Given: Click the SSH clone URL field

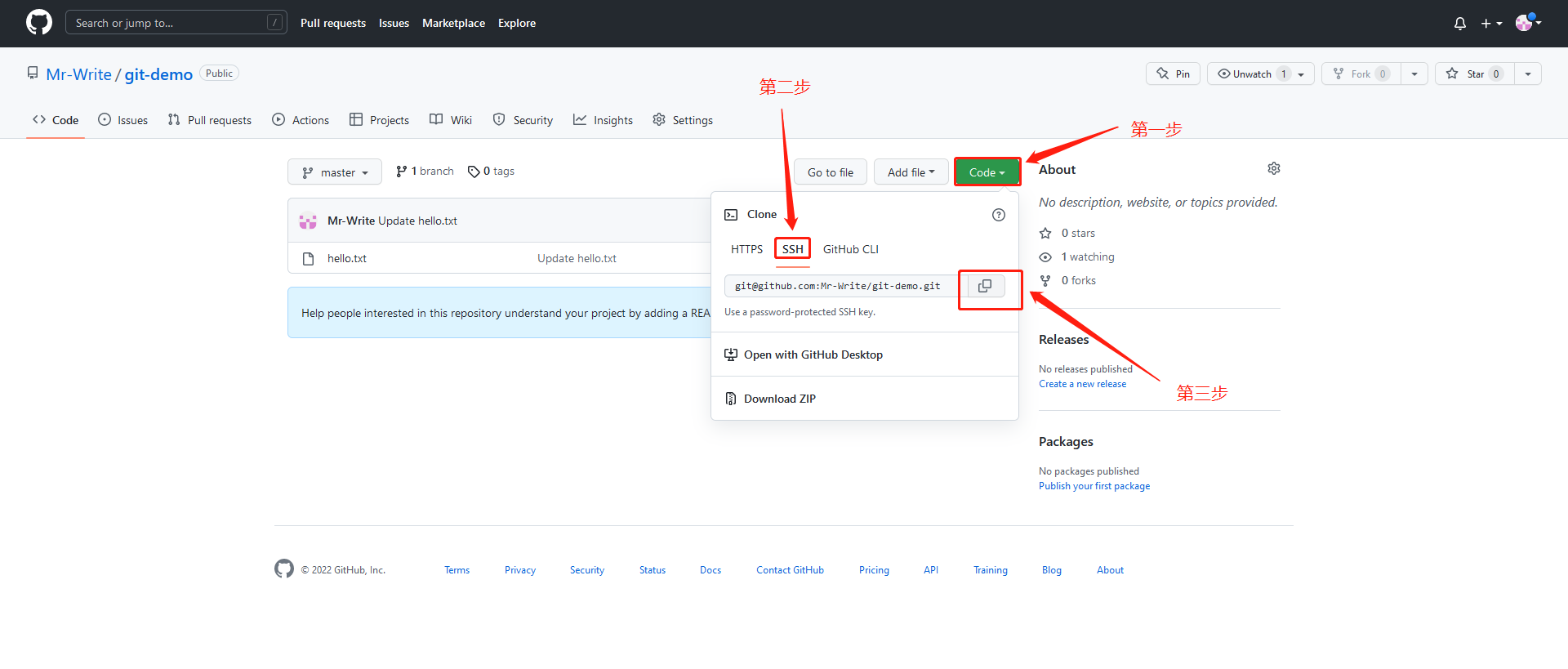Looking at the screenshot, I should click(x=846, y=286).
